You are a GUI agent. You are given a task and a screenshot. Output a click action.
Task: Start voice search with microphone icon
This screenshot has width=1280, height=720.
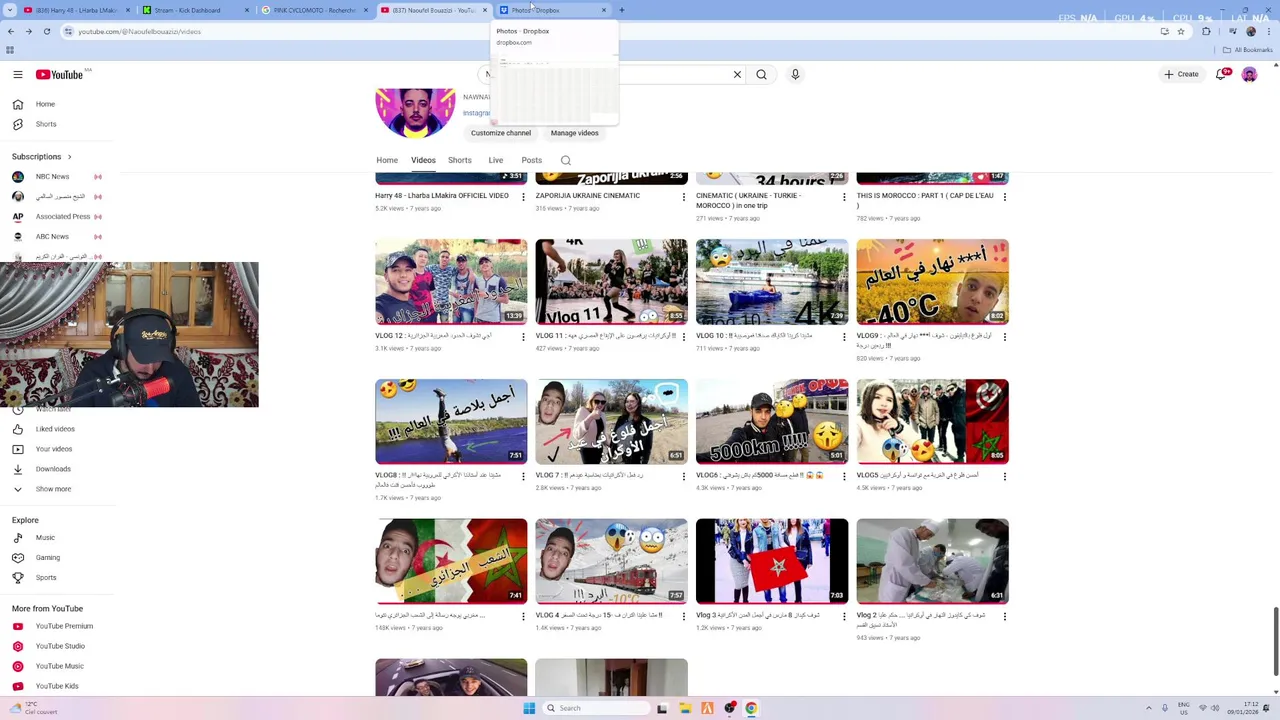(795, 74)
